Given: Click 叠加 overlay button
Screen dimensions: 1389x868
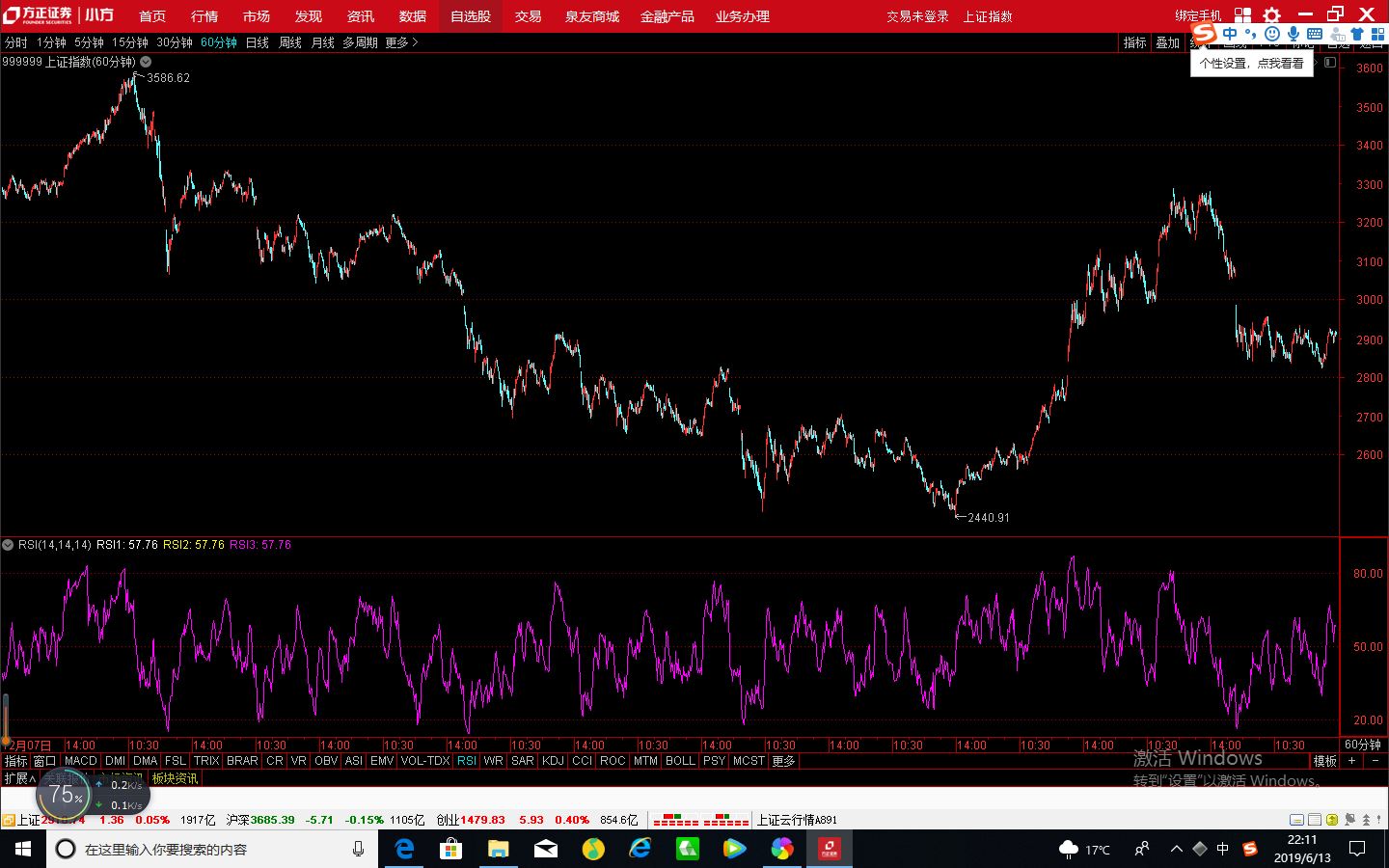Looking at the screenshot, I should click(x=1168, y=42).
